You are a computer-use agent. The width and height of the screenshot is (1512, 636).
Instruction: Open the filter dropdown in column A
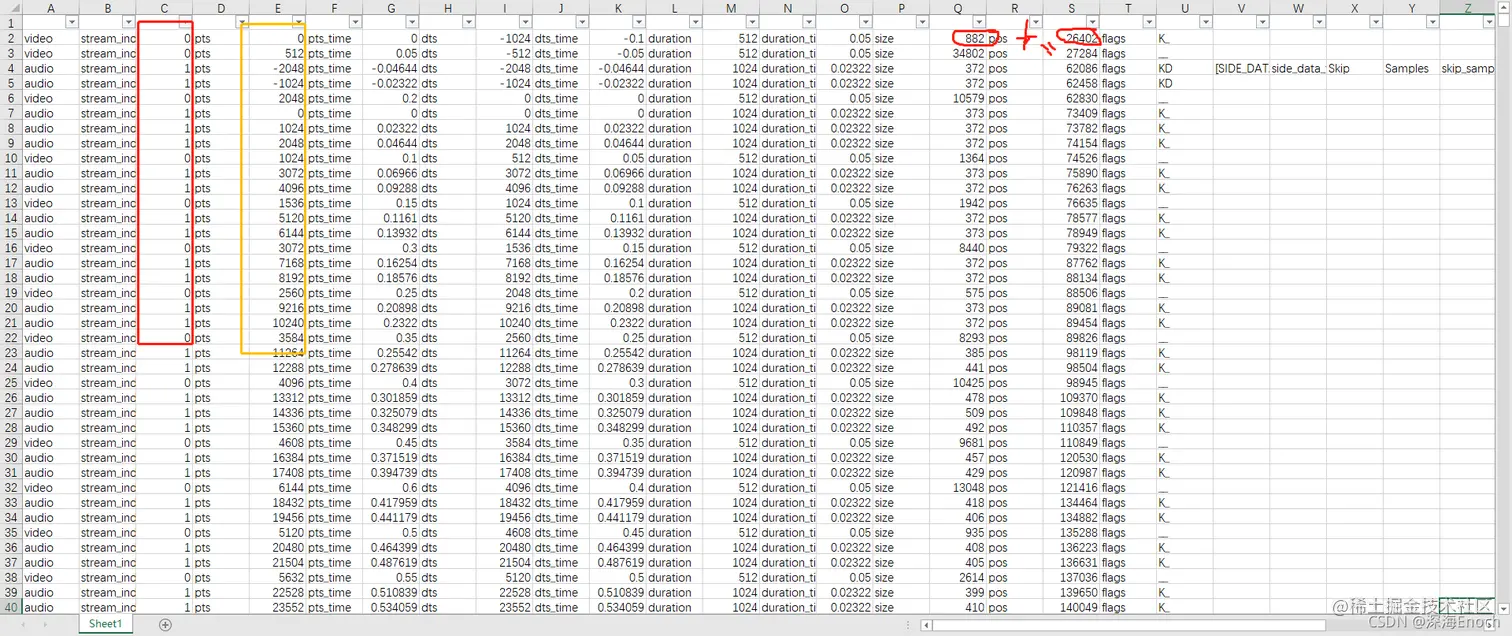pos(71,23)
